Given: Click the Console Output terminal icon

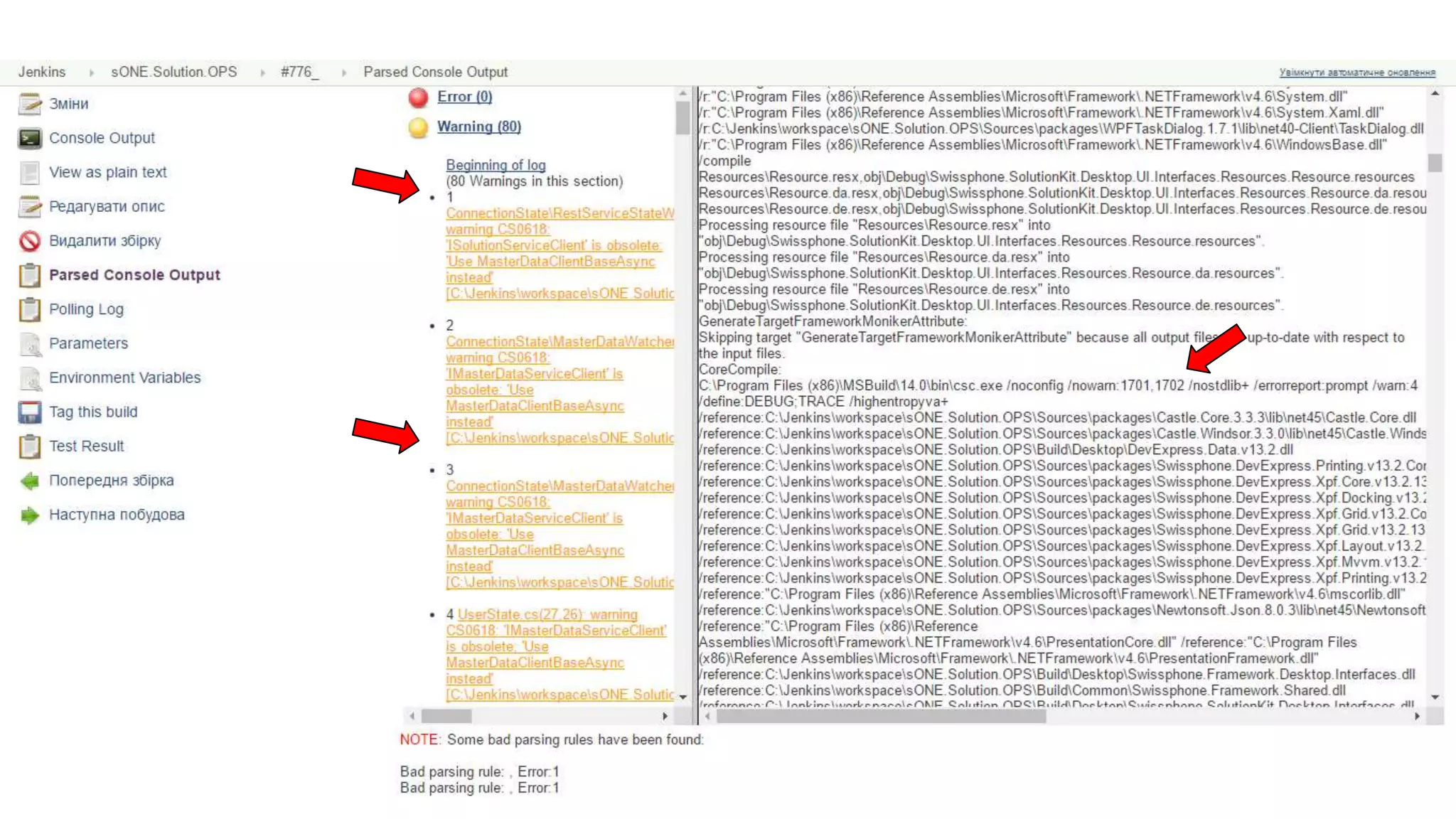Looking at the screenshot, I should click(30, 138).
